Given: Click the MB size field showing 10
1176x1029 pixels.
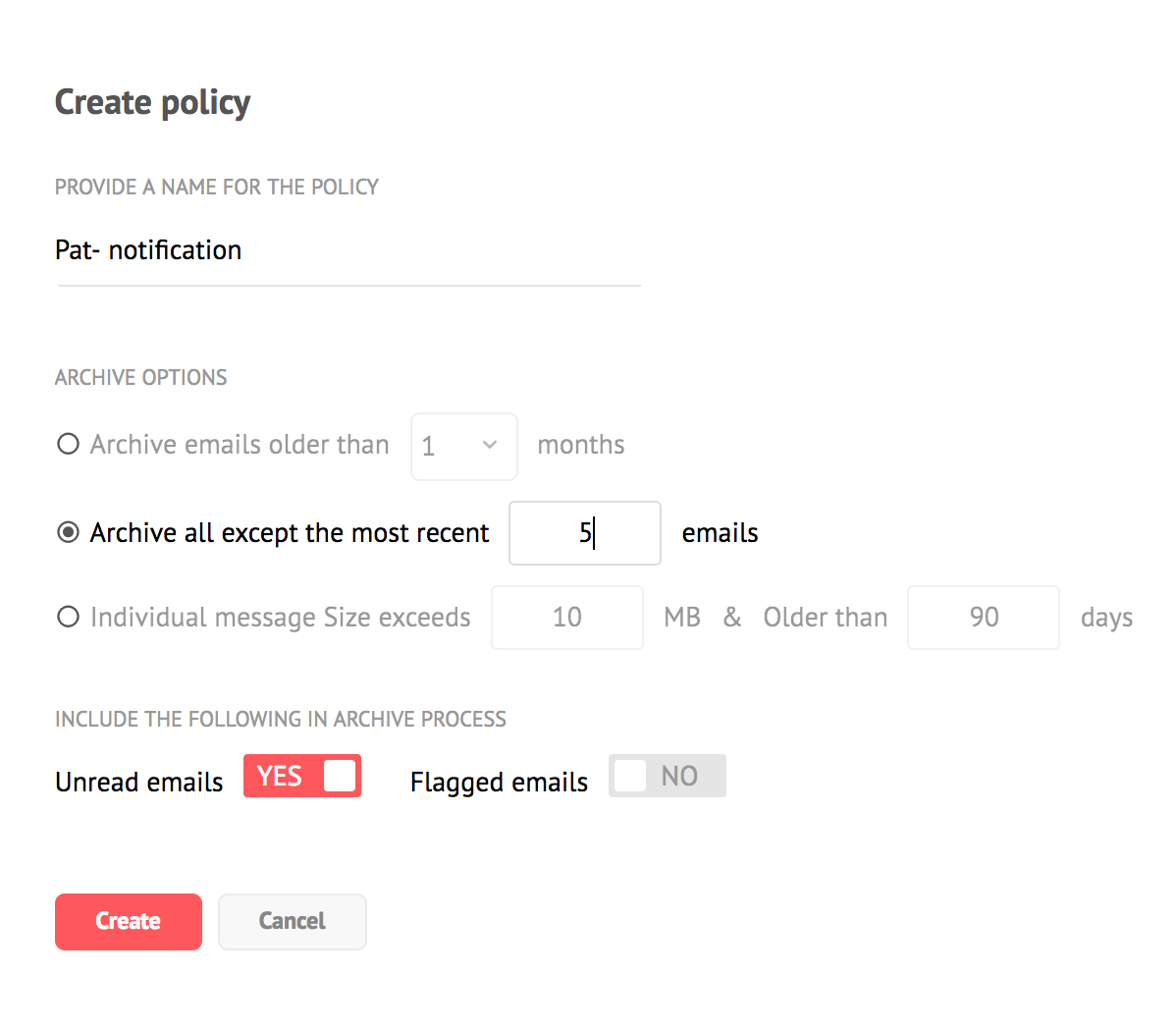Looking at the screenshot, I should coord(567,618).
